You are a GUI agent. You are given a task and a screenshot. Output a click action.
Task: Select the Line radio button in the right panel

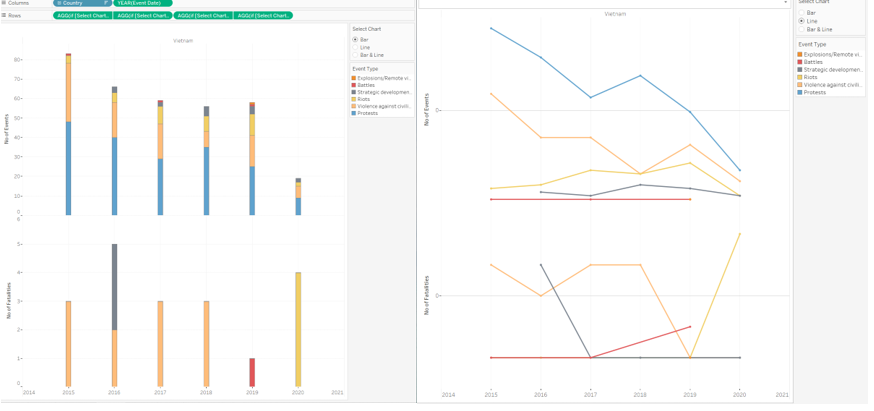pos(801,20)
